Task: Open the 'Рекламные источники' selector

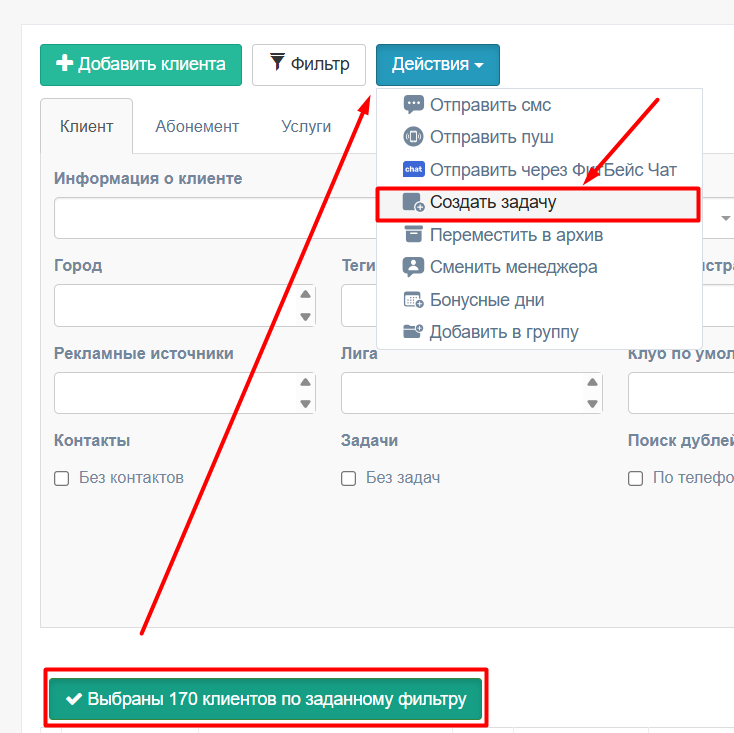Action: [185, 393]
